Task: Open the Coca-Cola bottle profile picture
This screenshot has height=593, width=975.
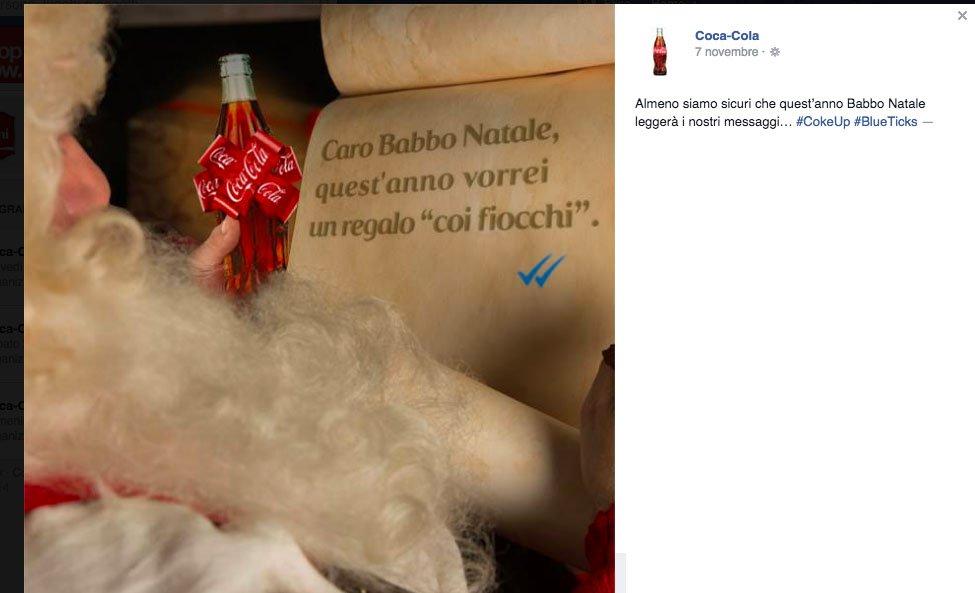Action: 660,52
